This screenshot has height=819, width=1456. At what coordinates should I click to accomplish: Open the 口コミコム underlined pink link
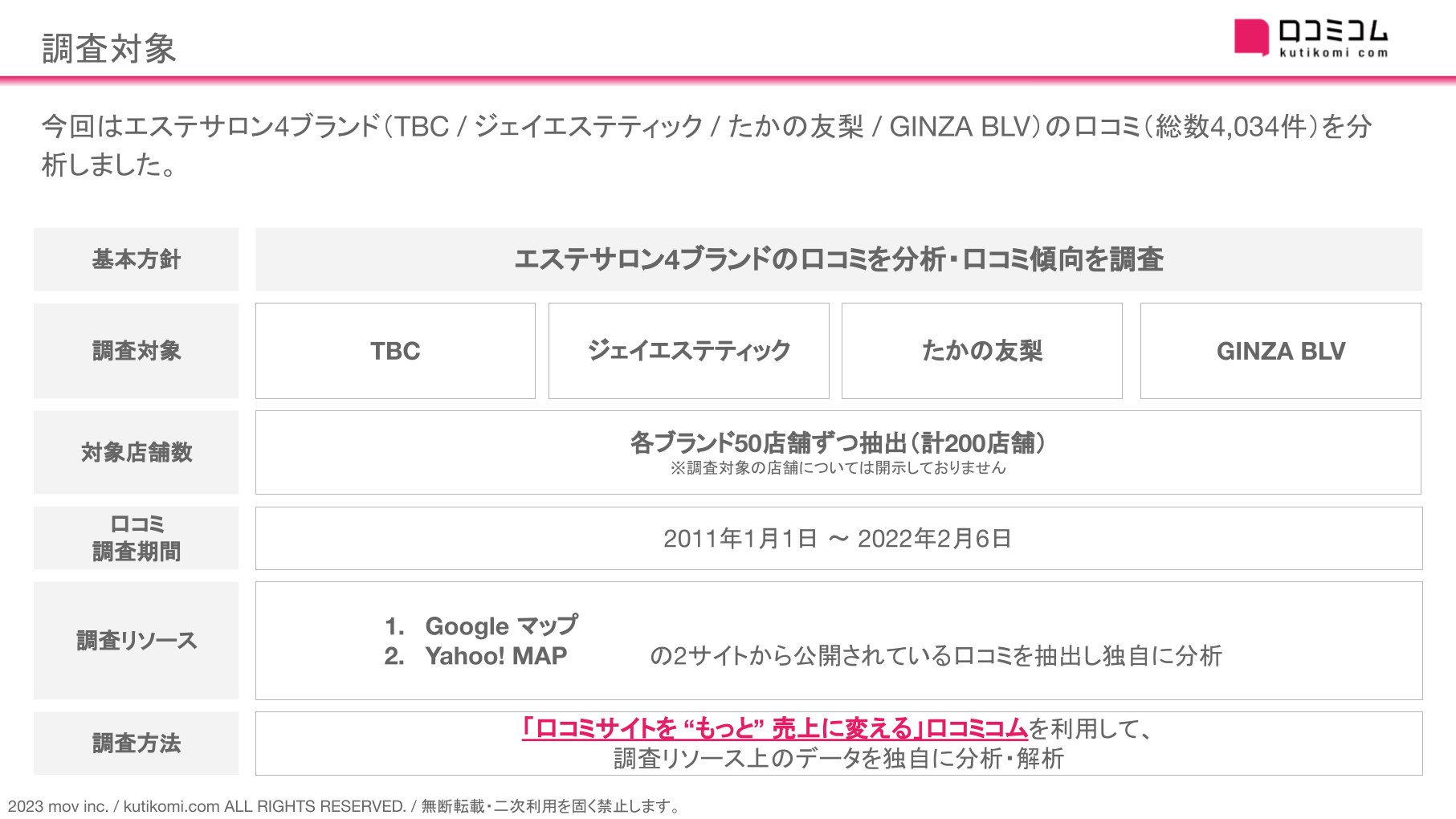point(775,728)
